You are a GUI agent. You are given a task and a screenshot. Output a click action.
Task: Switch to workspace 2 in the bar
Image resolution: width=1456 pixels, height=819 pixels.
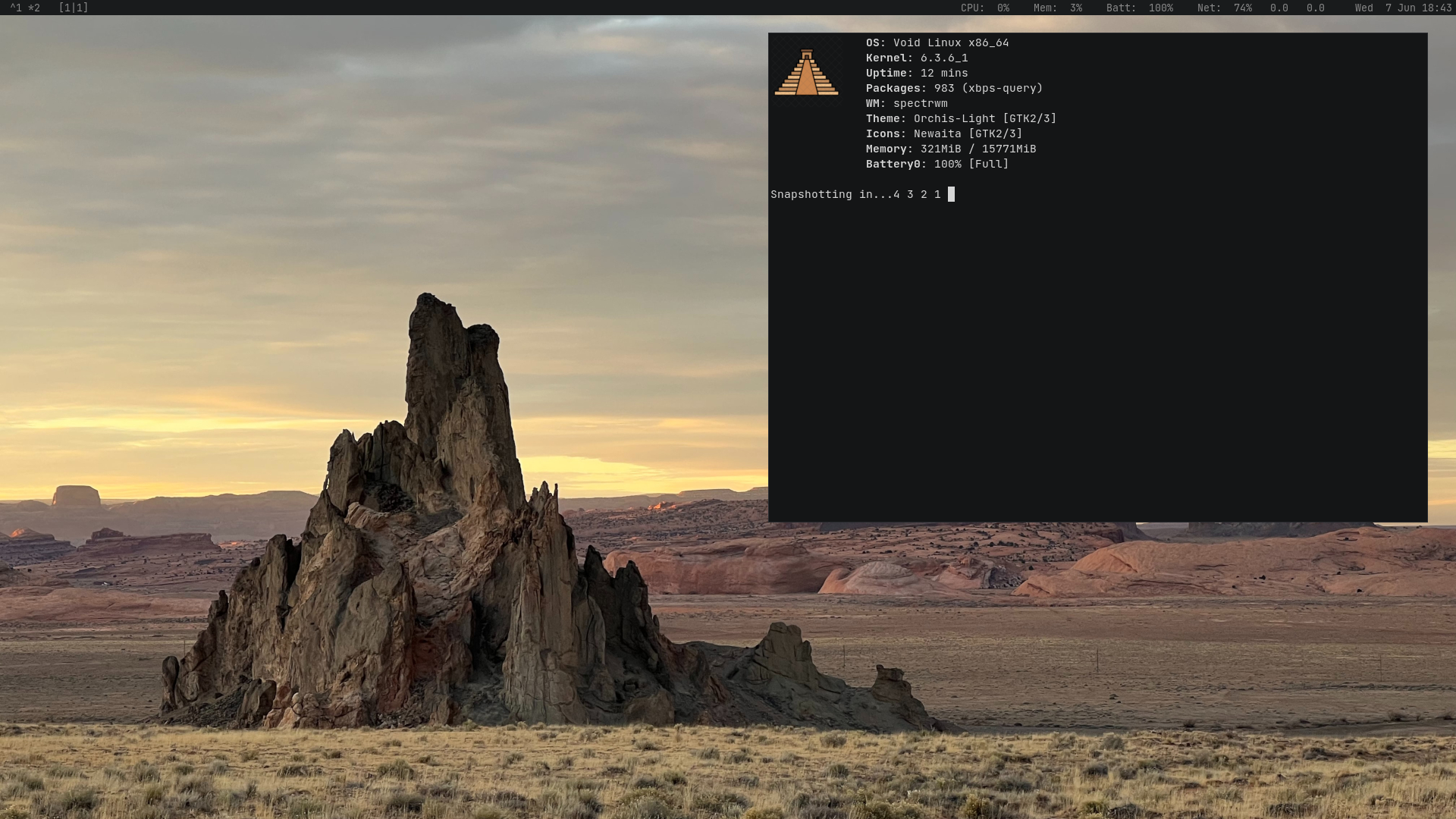[34, 8]
